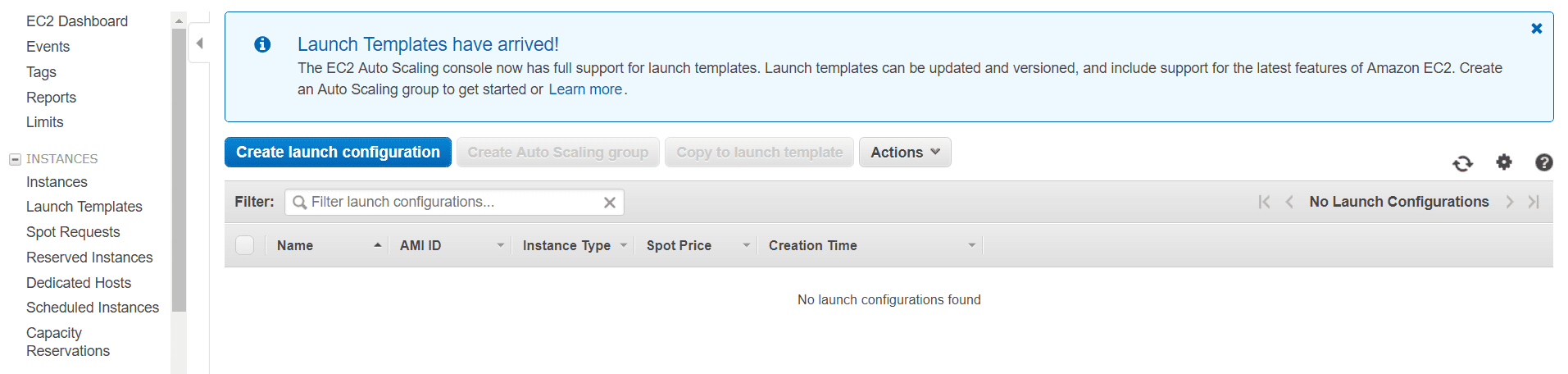Go to first page of results
1568x374 pixels.
point(1264,202)
